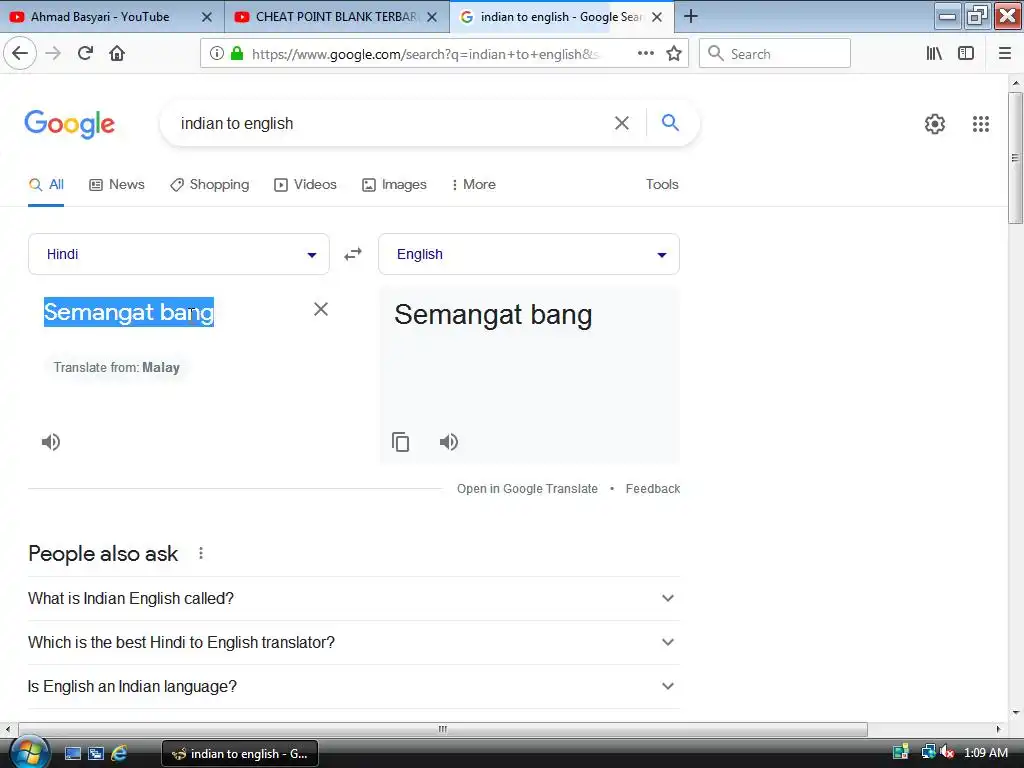The width and height of the screenshot is (1024, 768).
Task: Toggle the sidebars icon
Action: click(966, 54)
